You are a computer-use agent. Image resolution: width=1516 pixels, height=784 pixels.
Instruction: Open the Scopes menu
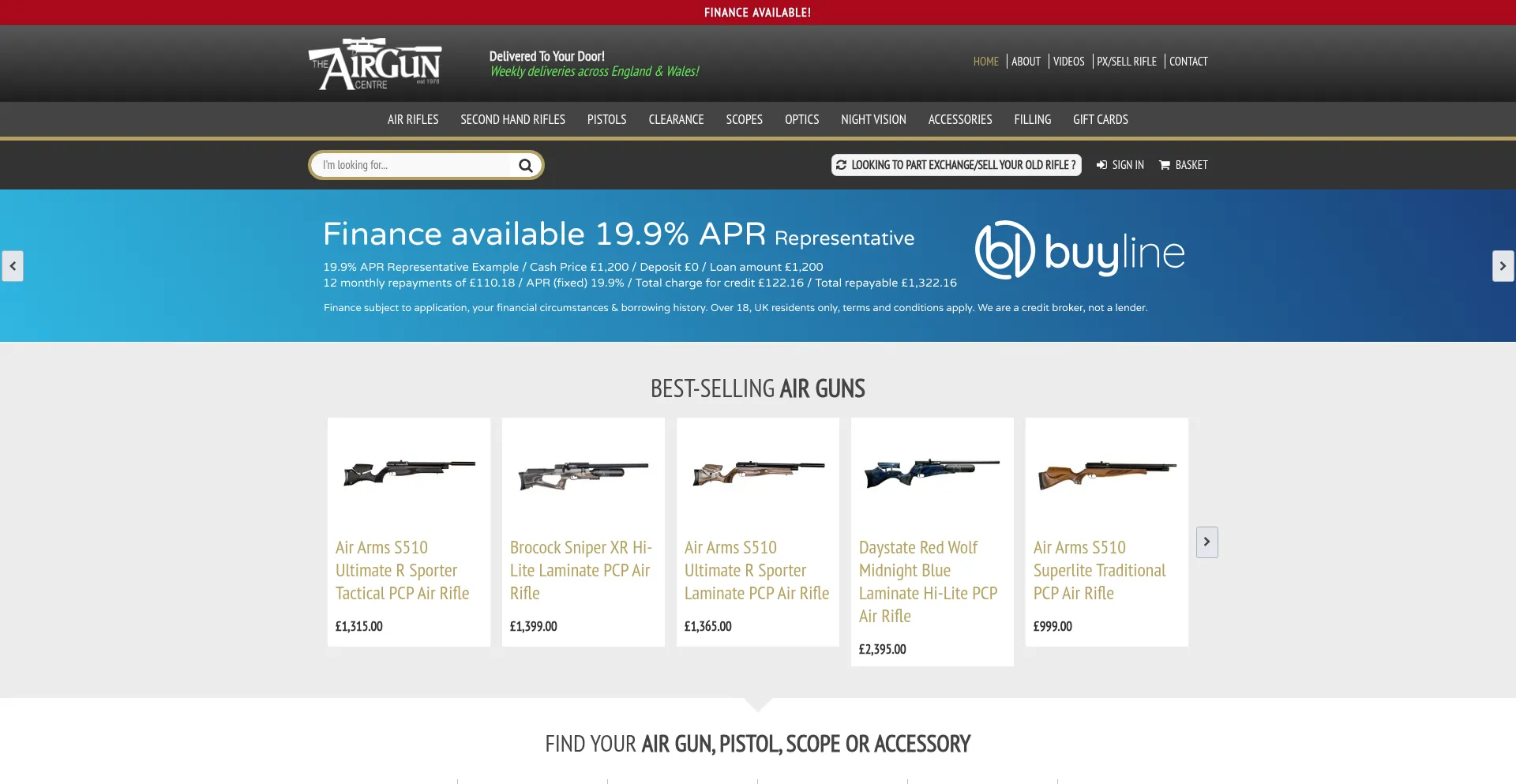point(745,120)
